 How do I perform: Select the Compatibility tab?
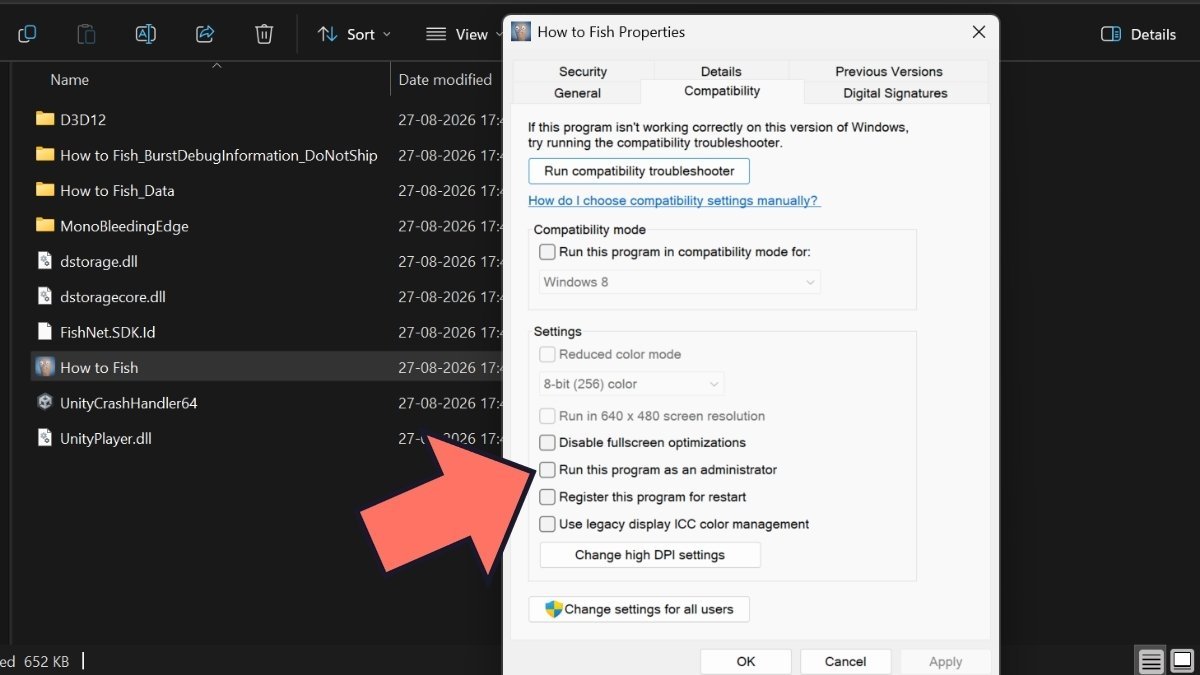pos(722,91)
